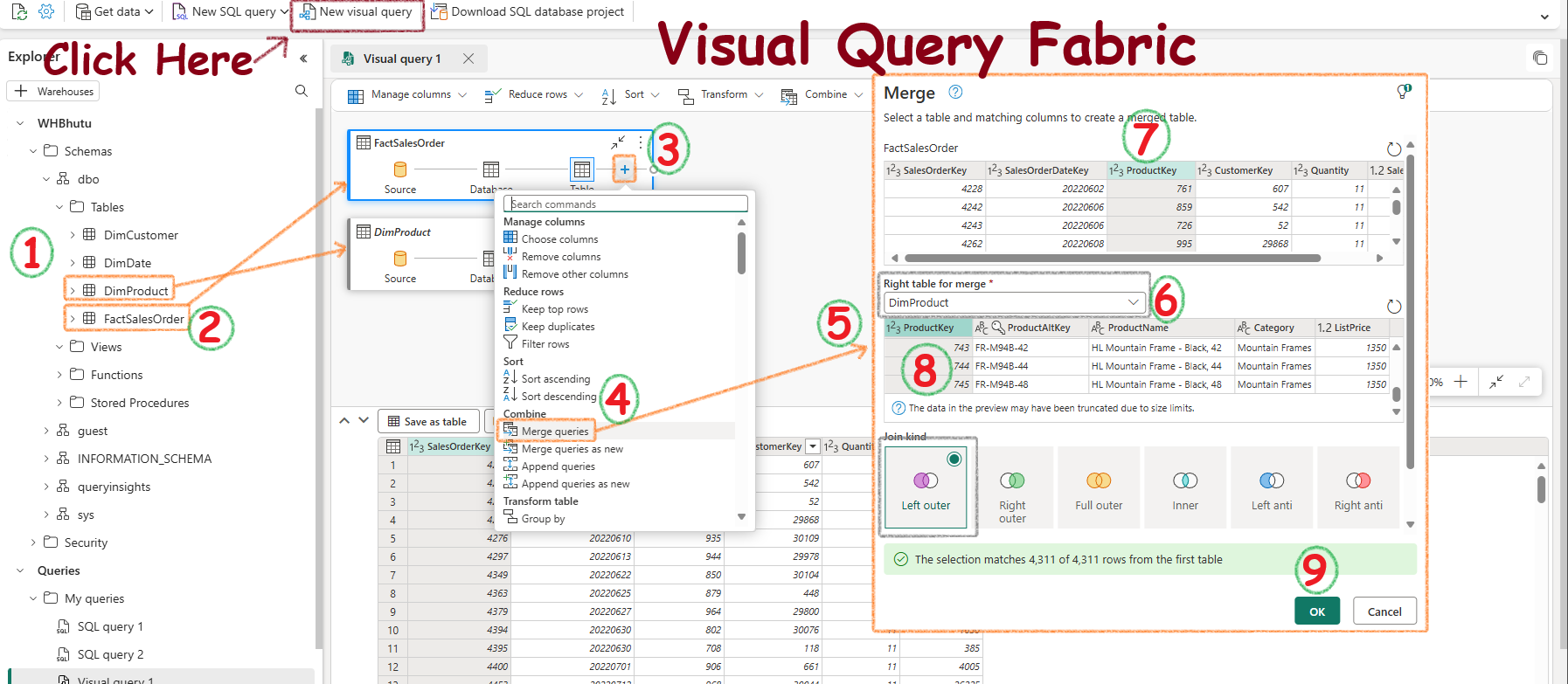Click Download SQL database project
1568x684 pixels.
(x=528, y=12)
